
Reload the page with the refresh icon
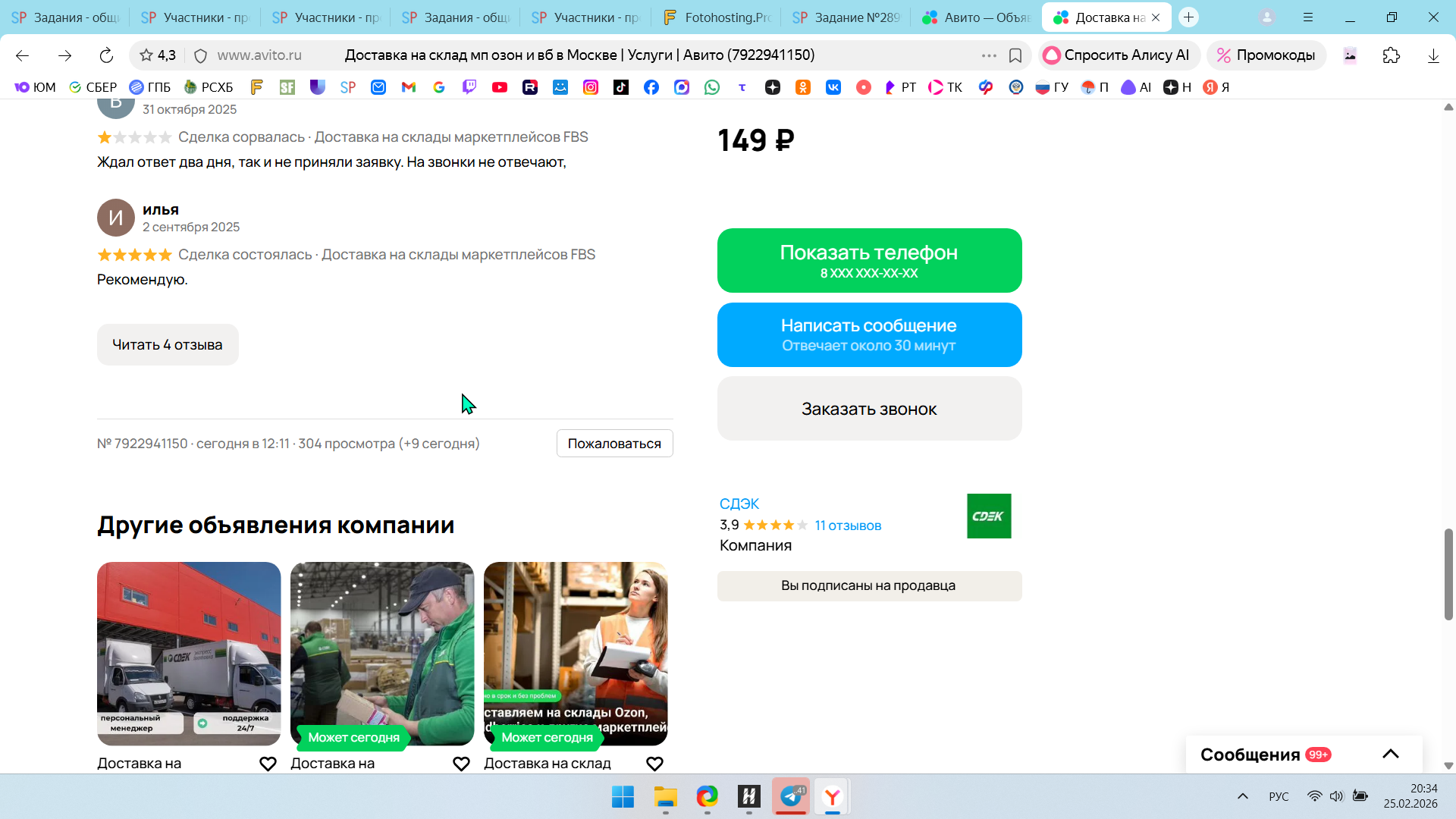click(106, 55)
